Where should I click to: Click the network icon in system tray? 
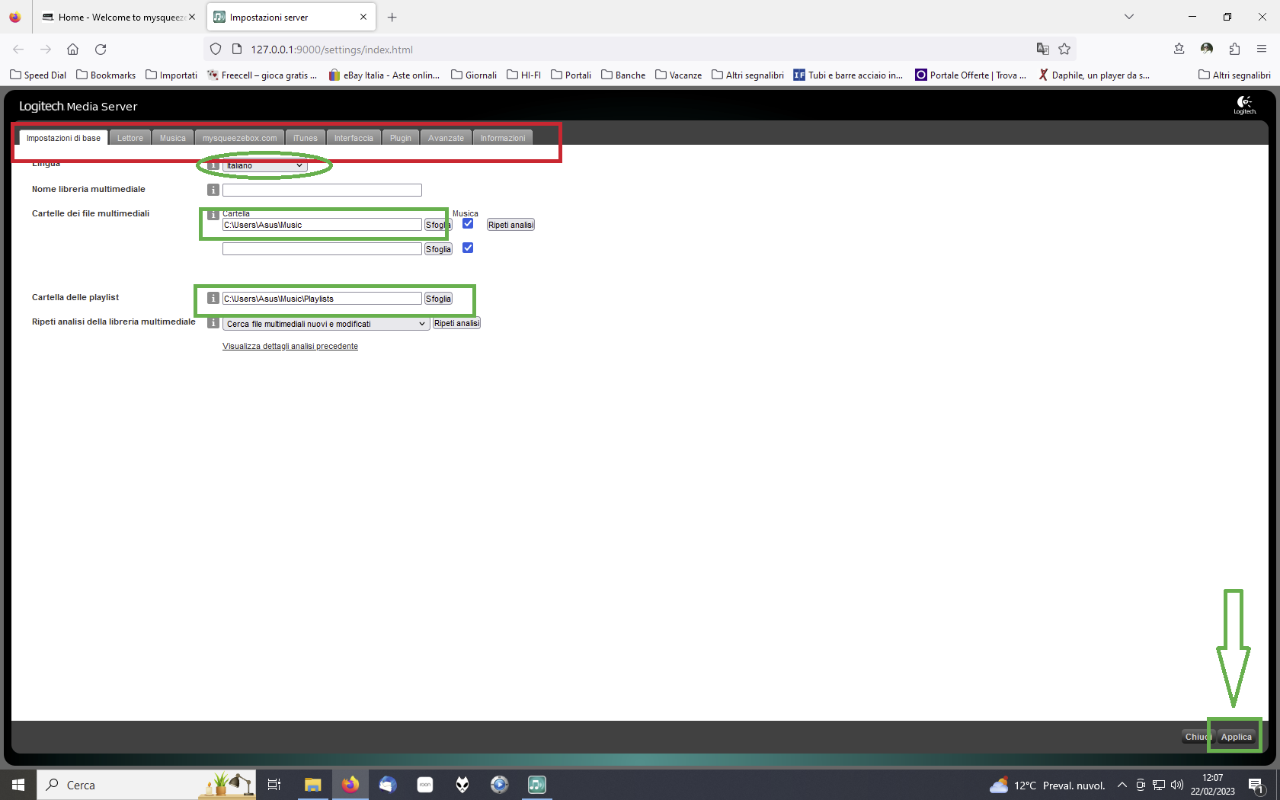pos(1159,785)
